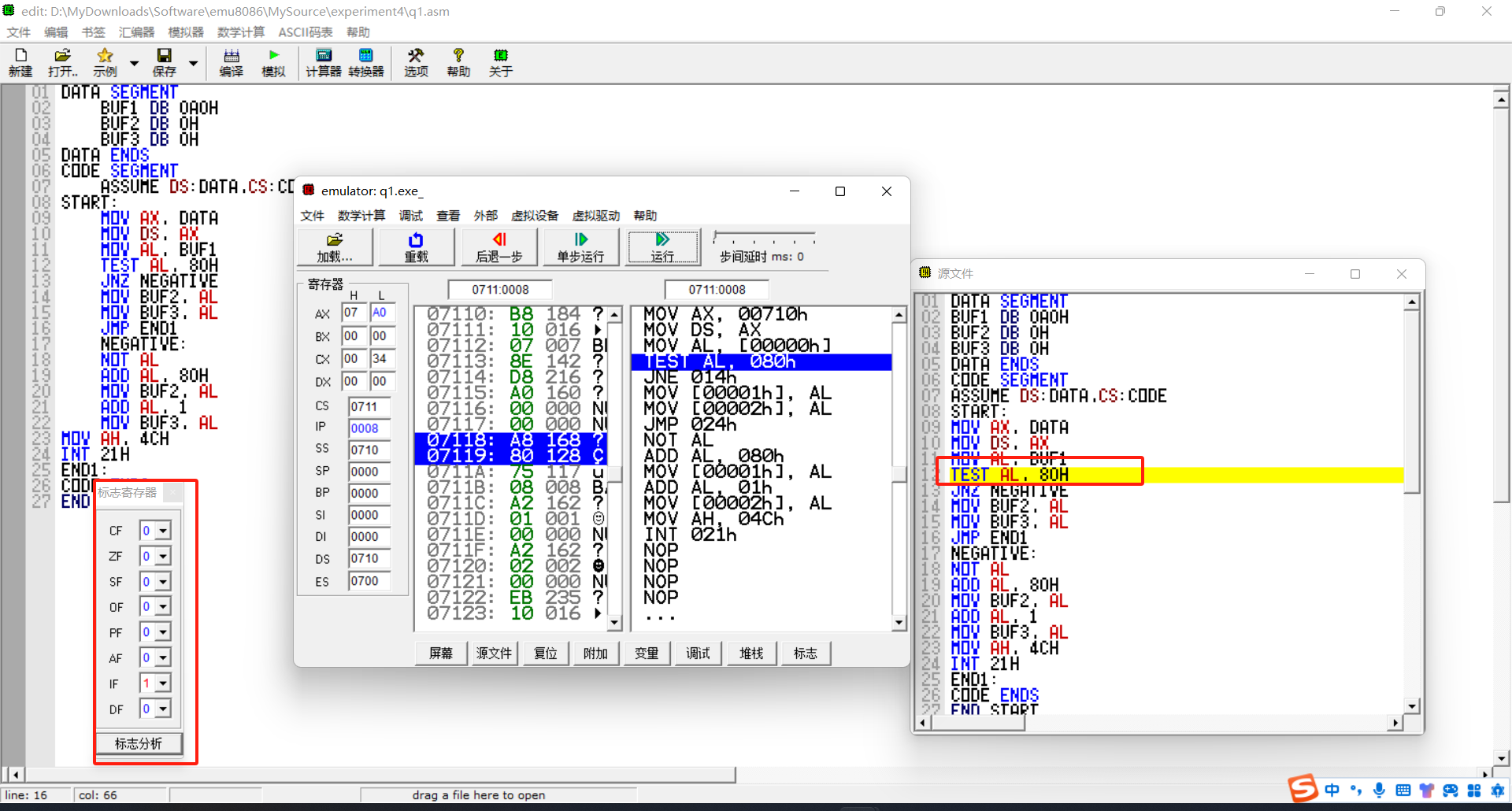
Task: Step back with 后退一步 button
Action: [499, 247]
